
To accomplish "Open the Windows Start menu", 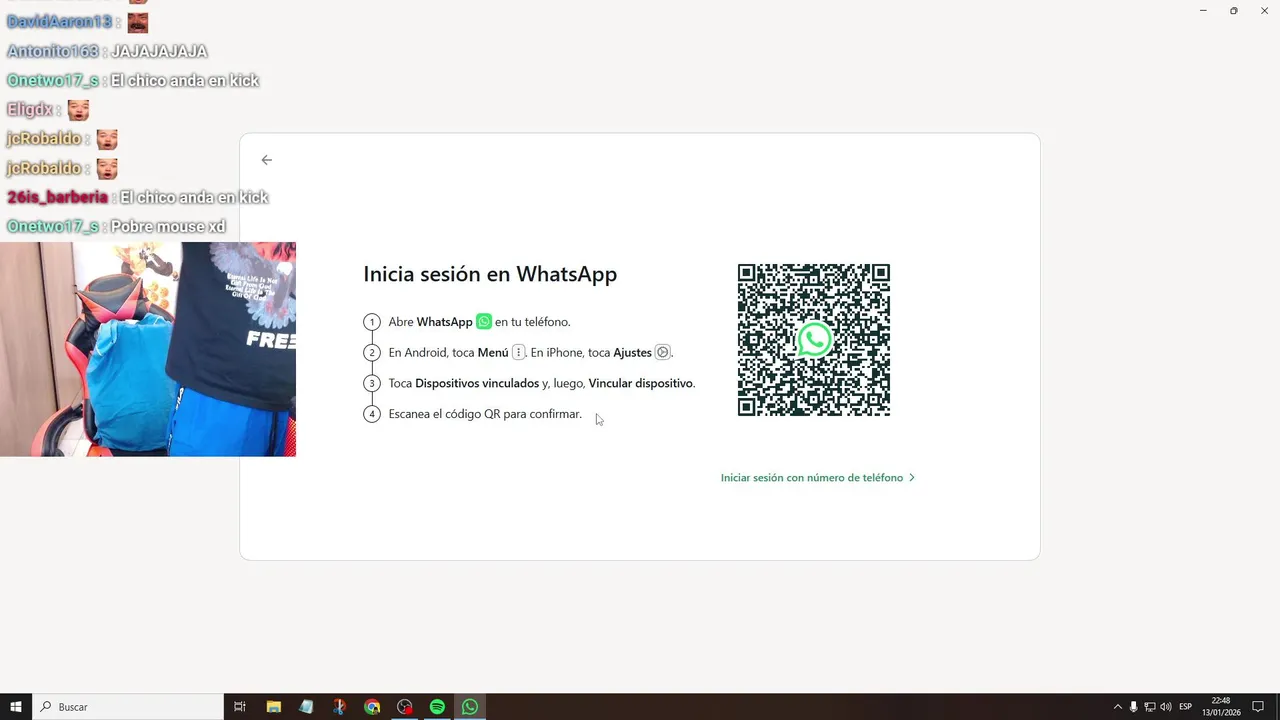I will click(x=16, y=707).
